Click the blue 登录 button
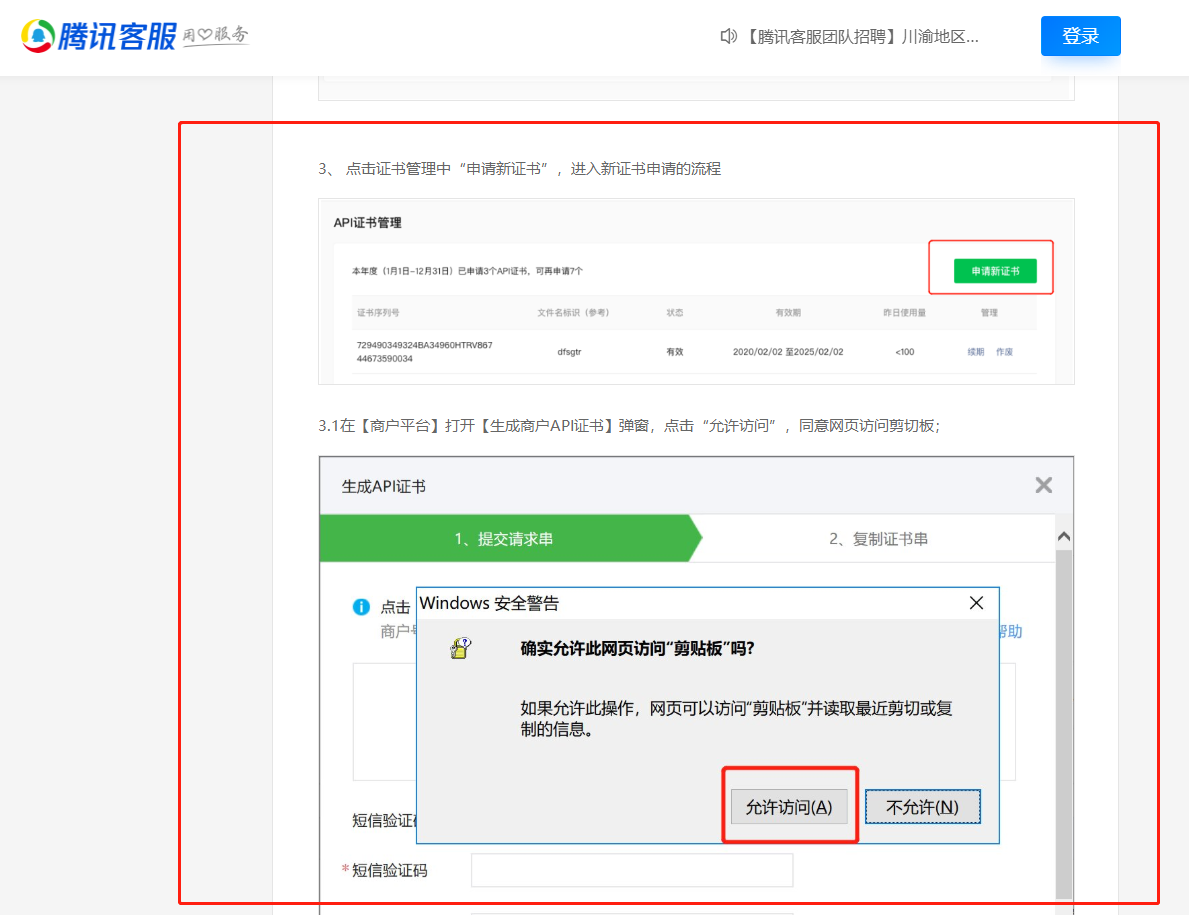This screenshot has width=1189, height=915. tap(1080, 36)
